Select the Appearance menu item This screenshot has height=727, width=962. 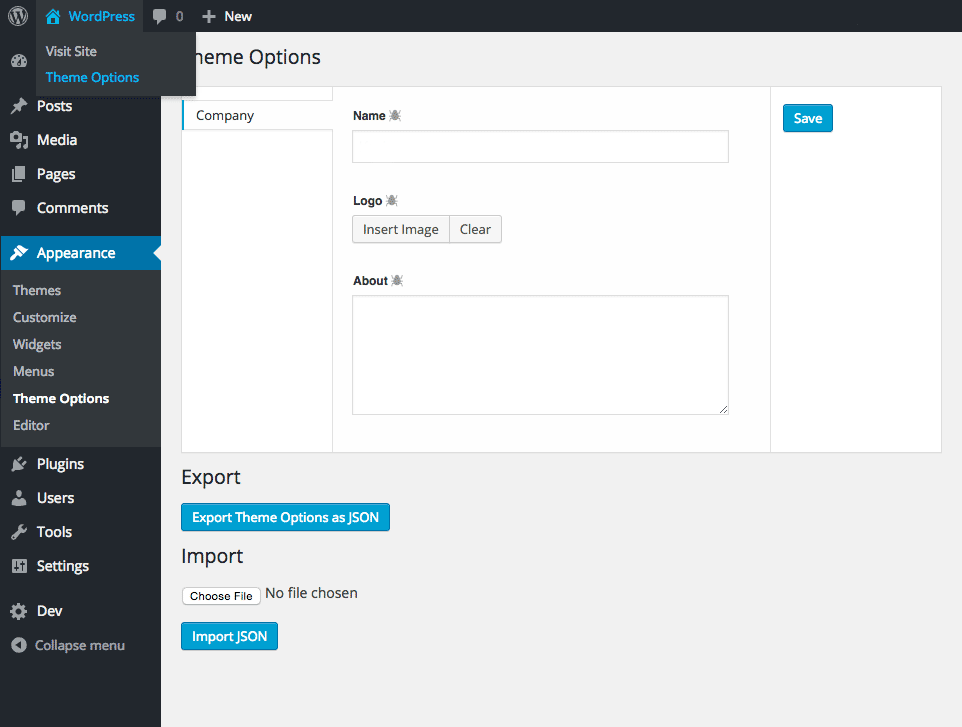(x=80, y=253)
